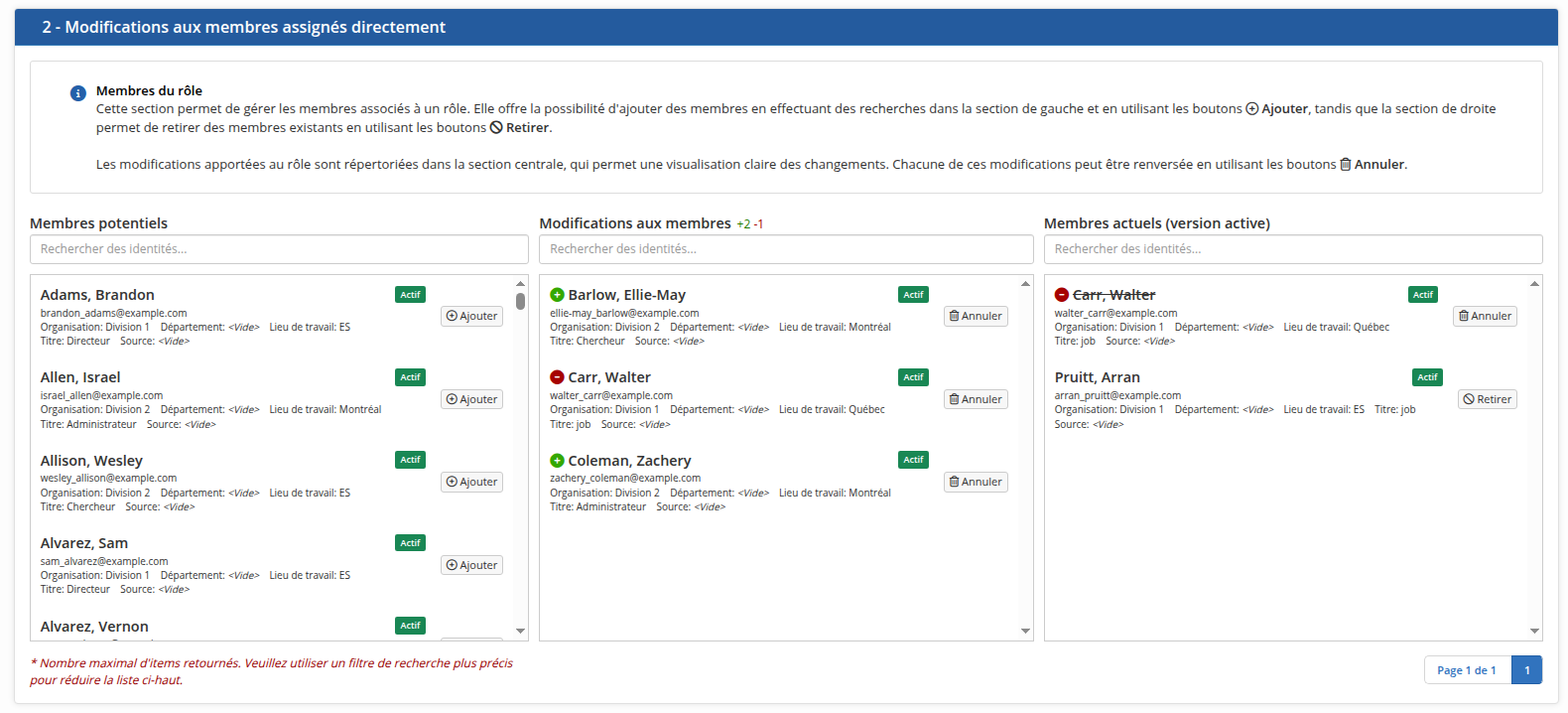Focus the potential members search field
Screen dimensions: 1568x713
[x=279, y=249]
